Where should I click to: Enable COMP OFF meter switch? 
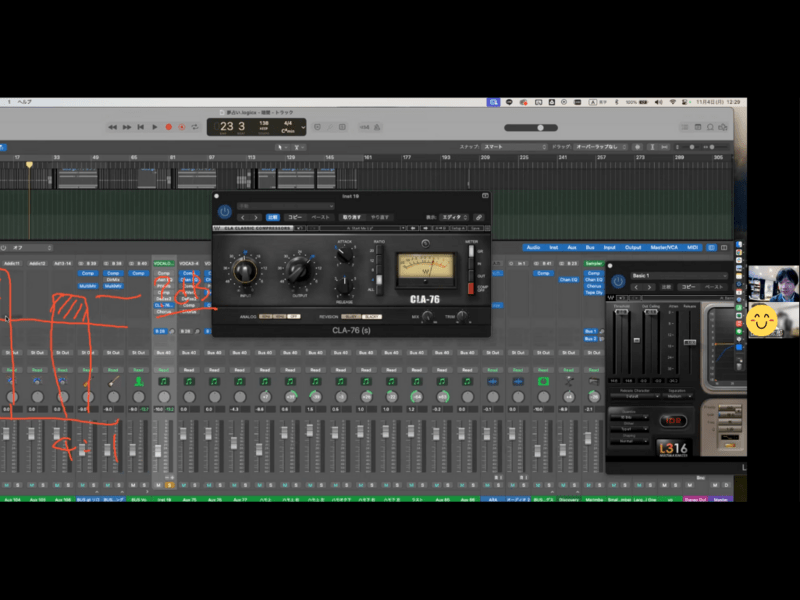coord(472,288)
